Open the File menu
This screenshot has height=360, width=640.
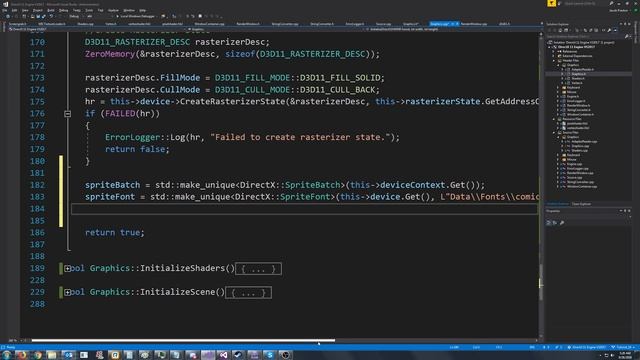coord(5,10)
